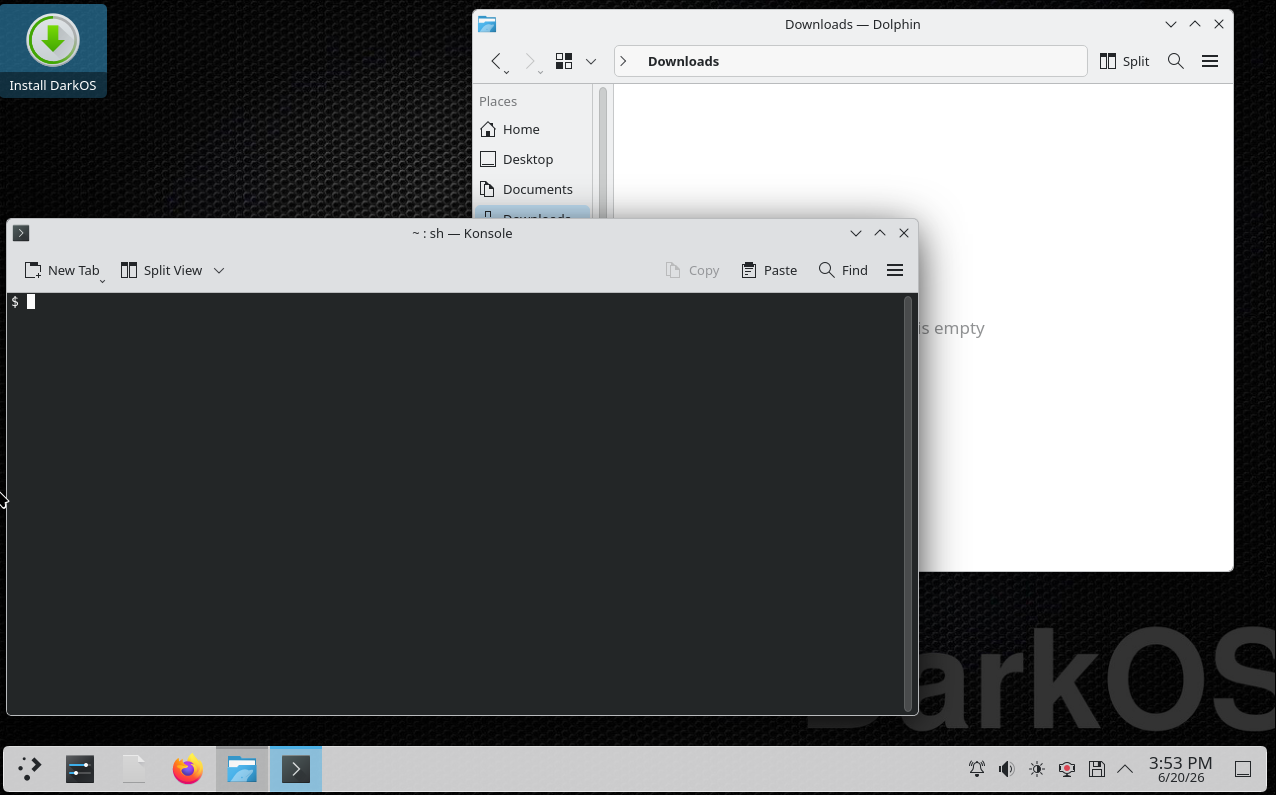1276x795 pixels.
Task: Open Konsole hamburger menu
Action: pyautogui.click(x=895, y=270)
